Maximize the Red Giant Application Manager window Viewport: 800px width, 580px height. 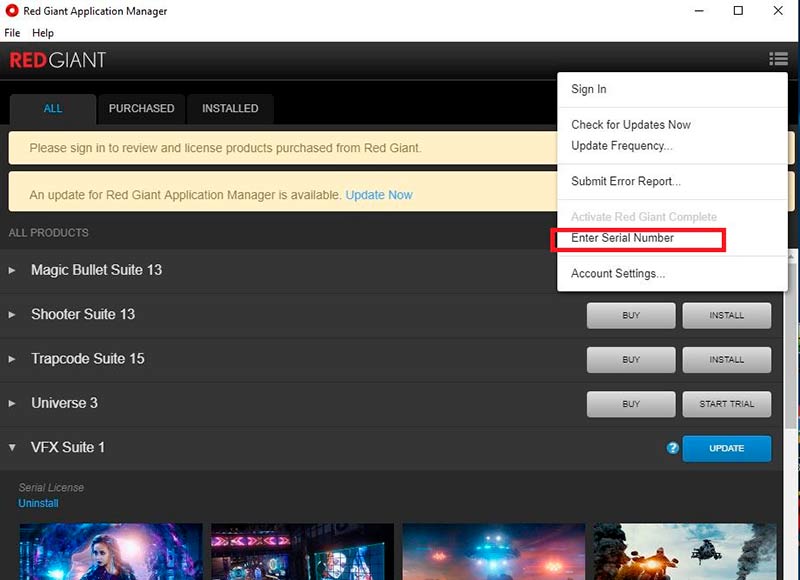[738, 11]
